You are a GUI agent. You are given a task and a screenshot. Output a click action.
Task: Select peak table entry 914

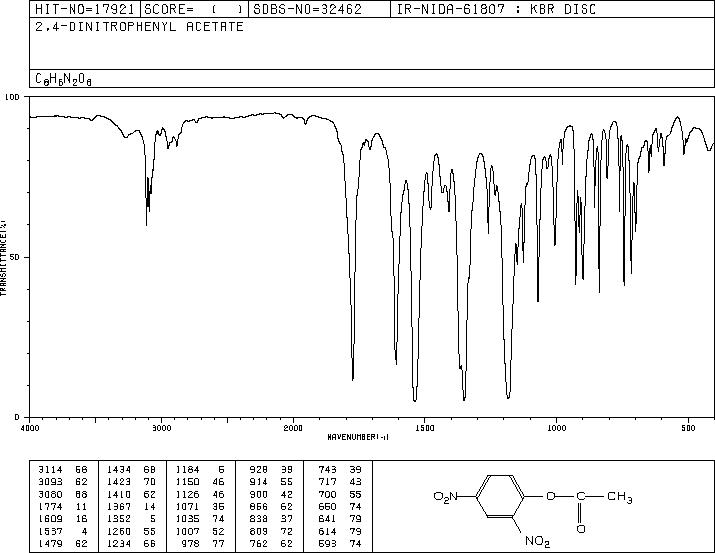[x=271, y=482]
